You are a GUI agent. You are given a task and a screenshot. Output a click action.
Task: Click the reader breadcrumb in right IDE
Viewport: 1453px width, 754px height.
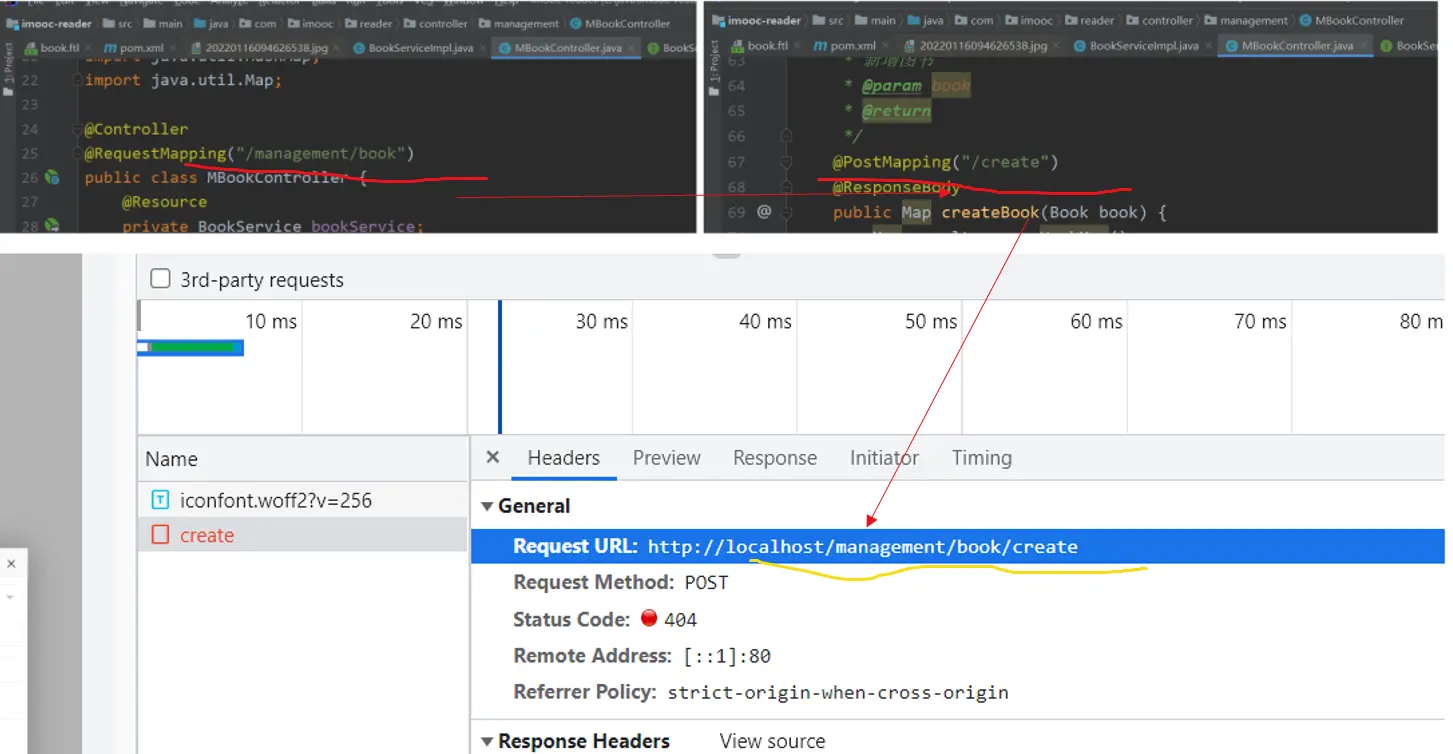[1089, 21]
